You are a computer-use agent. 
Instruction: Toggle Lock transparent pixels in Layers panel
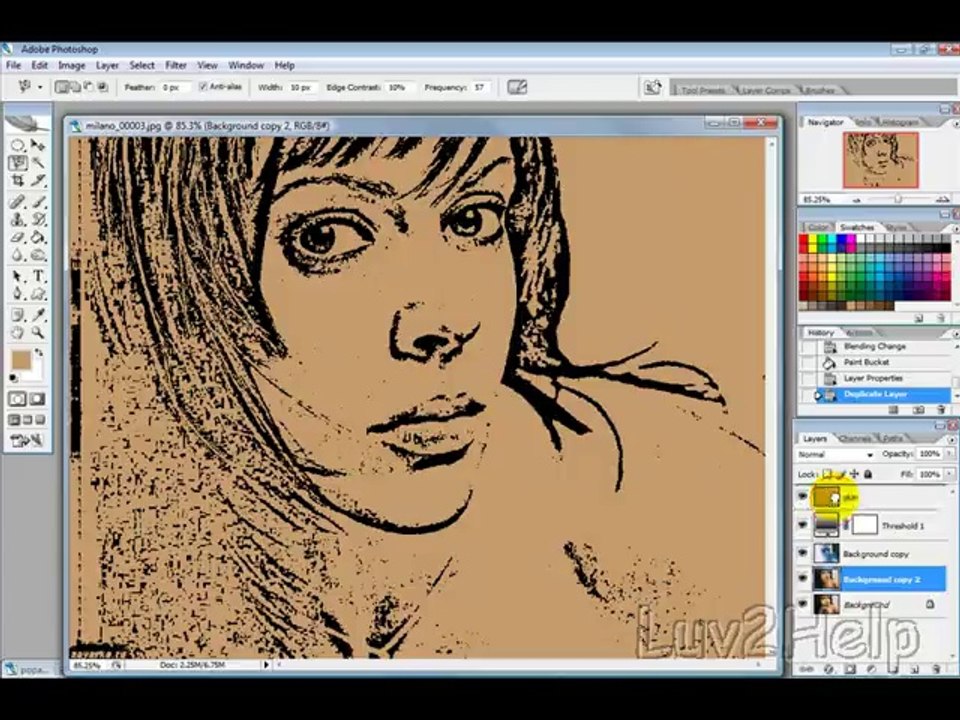pyautogui.click(x=827, y=474)
